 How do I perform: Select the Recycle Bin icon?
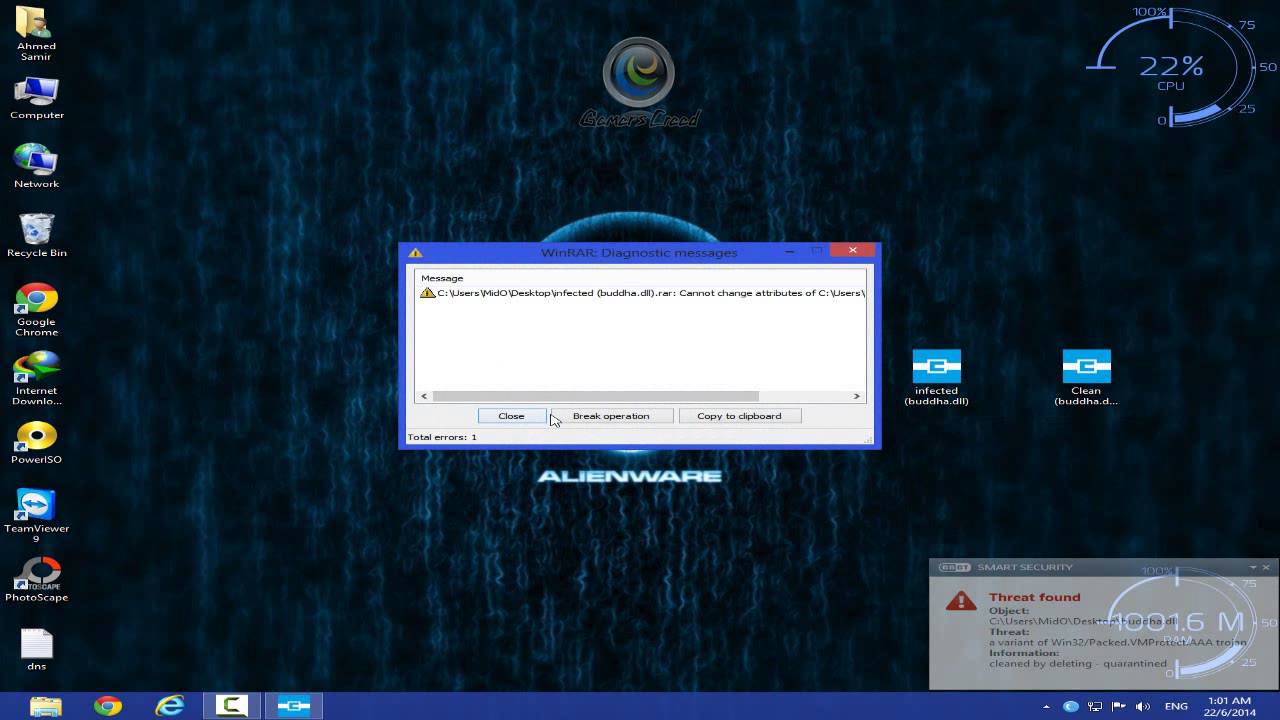[36, 236]
